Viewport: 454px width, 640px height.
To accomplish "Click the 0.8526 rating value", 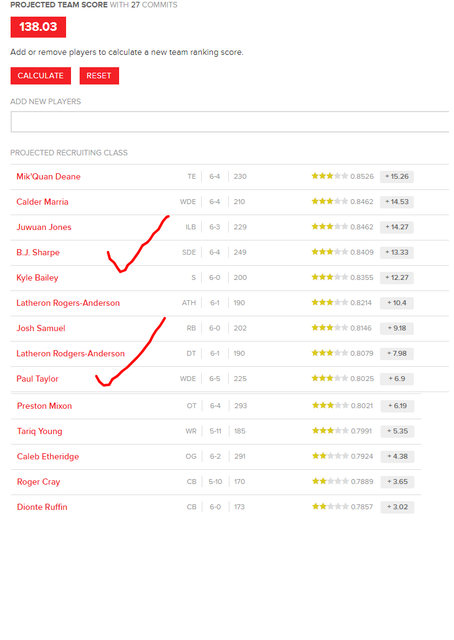I will pos(362,177).
